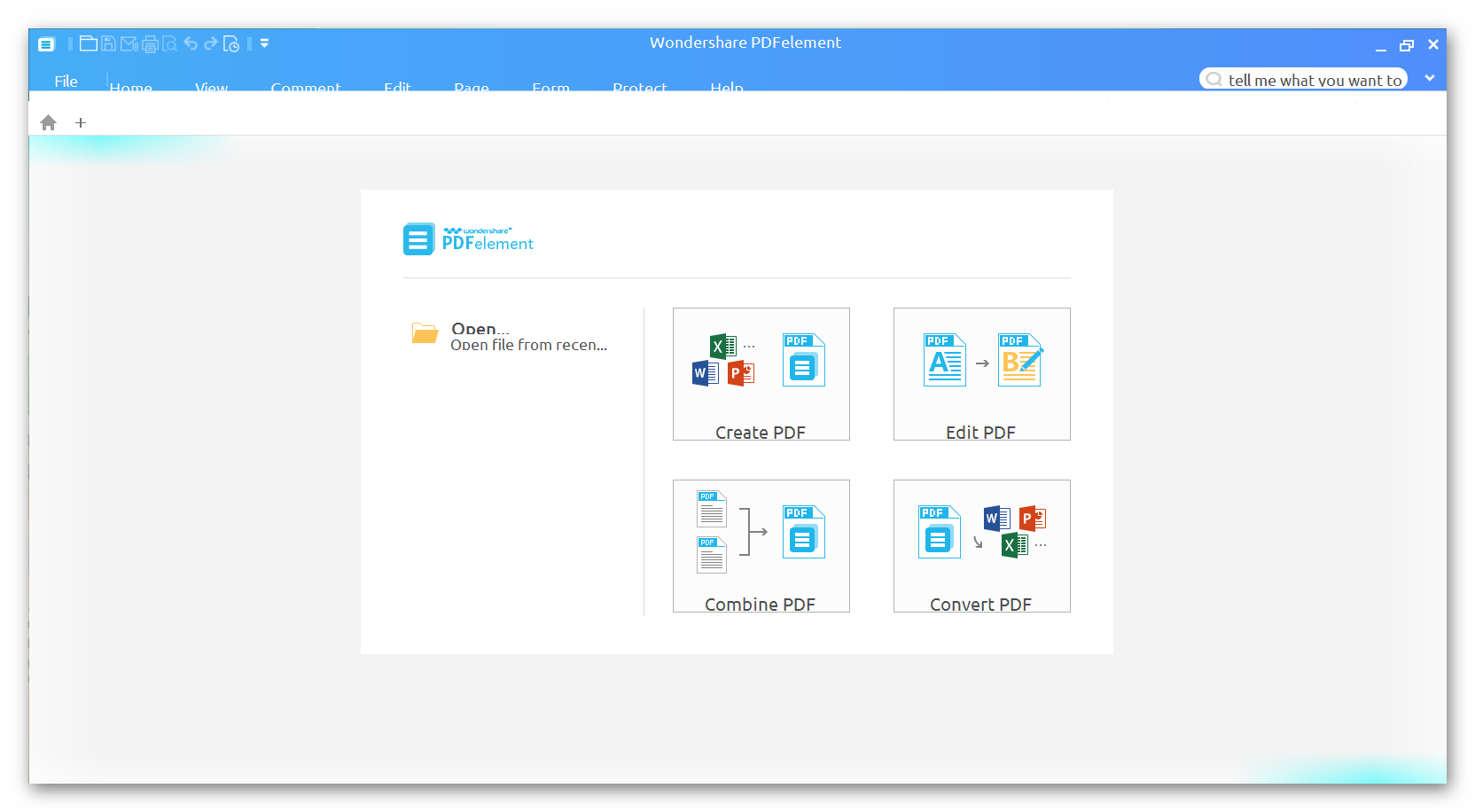Screen dimensions: 1475x812
Task: Click the PDFelement app icon in title bar
Action: [46, 44]
